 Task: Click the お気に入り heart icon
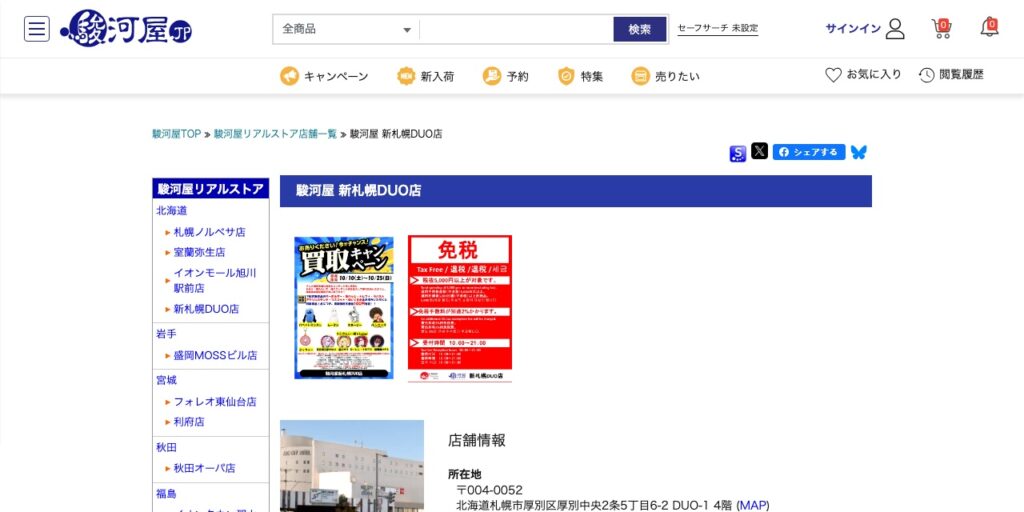tap(833, 75)
